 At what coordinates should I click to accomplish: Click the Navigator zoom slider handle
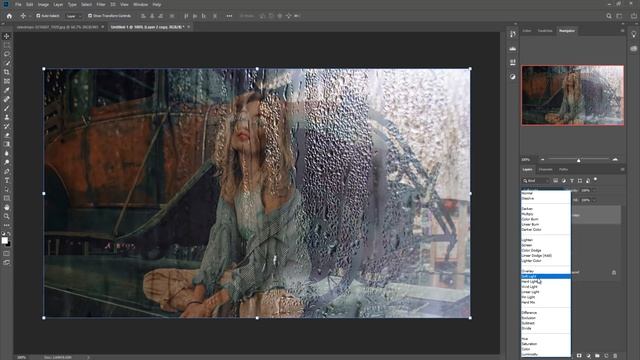click(578, 160)
